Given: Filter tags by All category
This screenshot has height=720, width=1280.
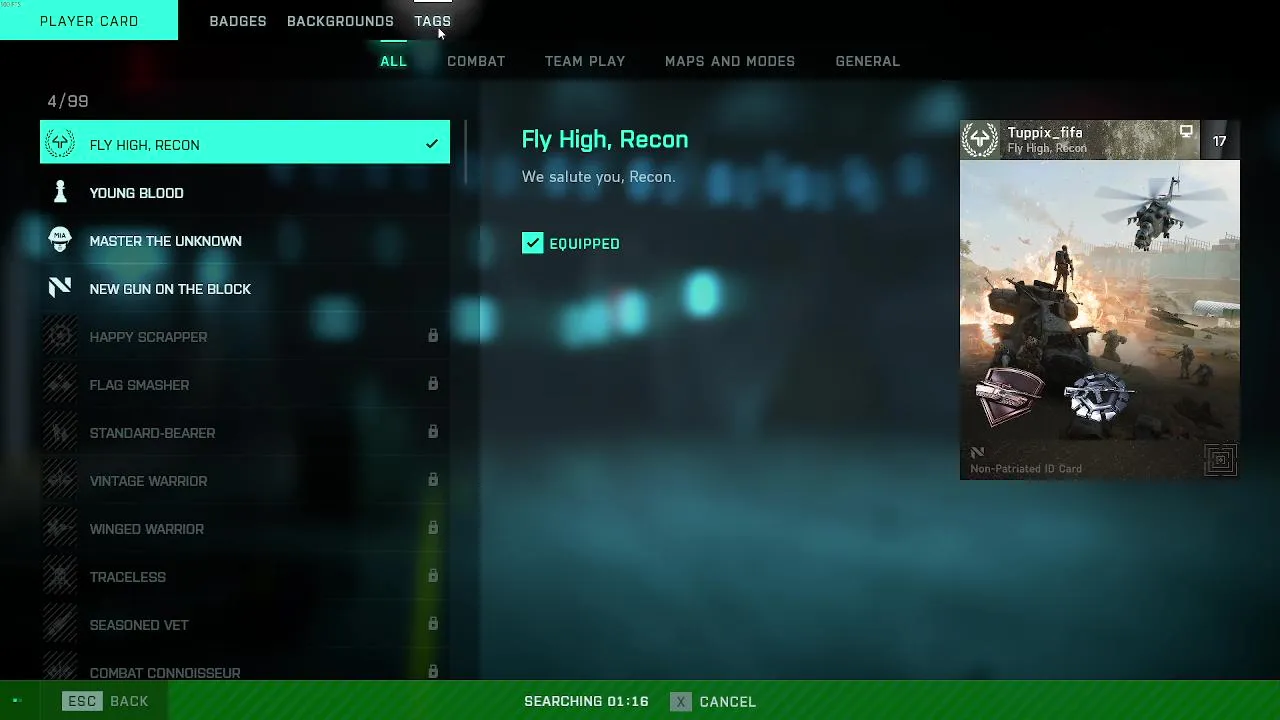Looking at the screenshot, I should pyautogui.click(x=393, y=61).
